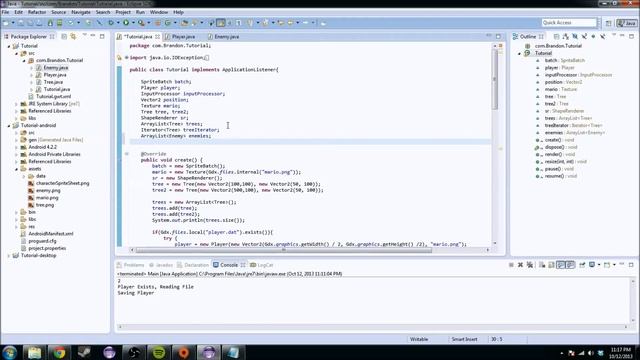Click the External Tools run icon

click(x=141, y=23)
